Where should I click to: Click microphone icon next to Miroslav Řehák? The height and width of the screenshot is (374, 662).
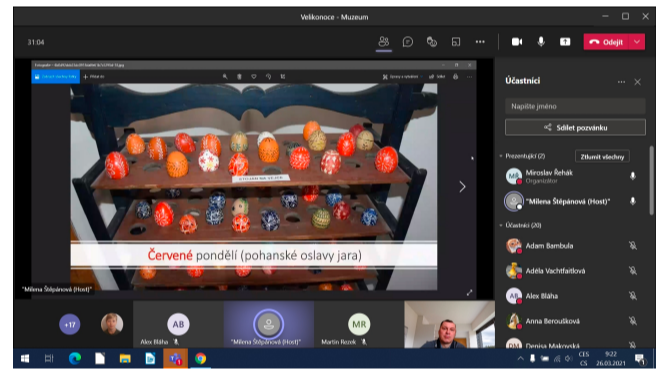click(632, 176)
